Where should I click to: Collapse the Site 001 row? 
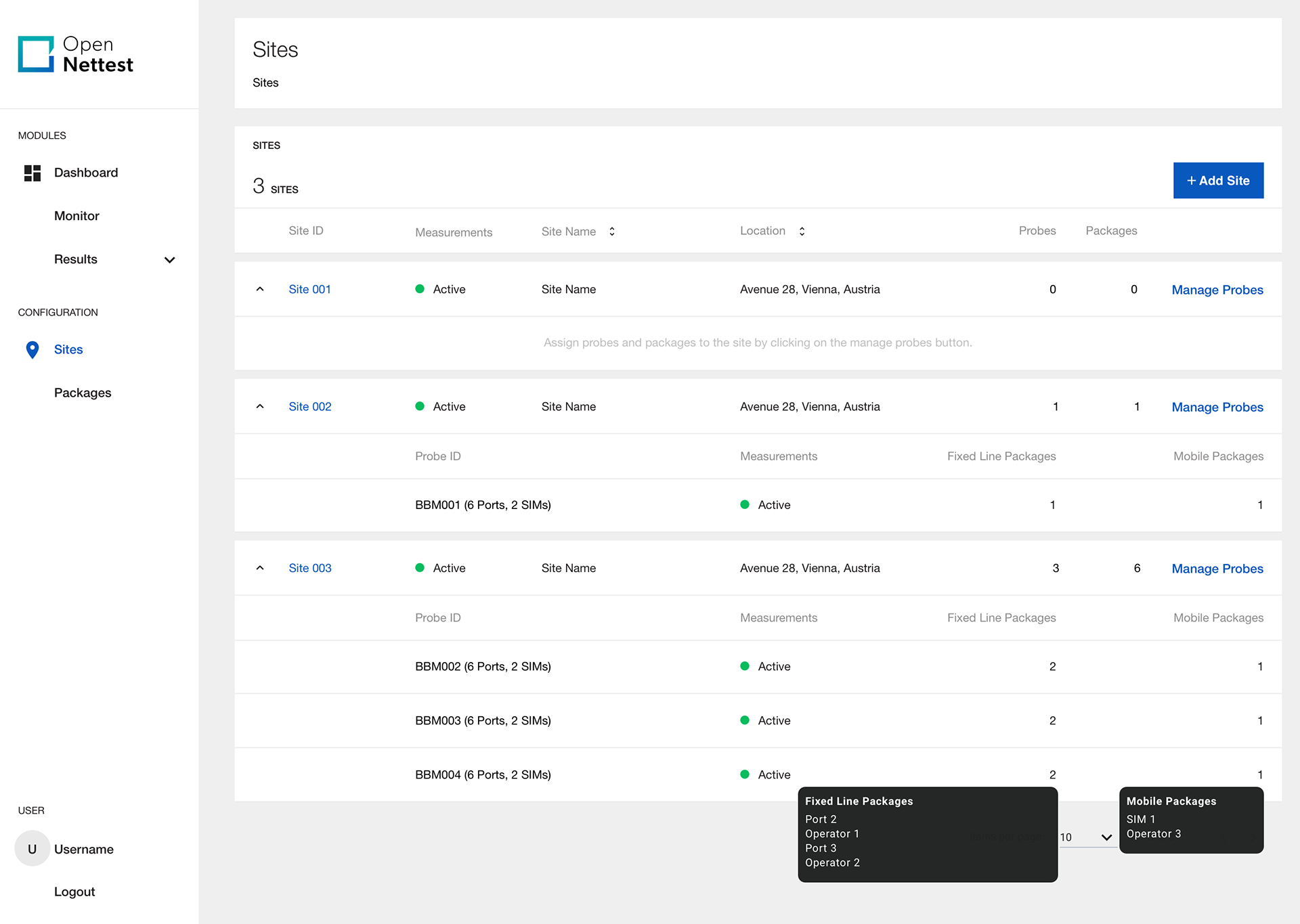pos(260,289)
